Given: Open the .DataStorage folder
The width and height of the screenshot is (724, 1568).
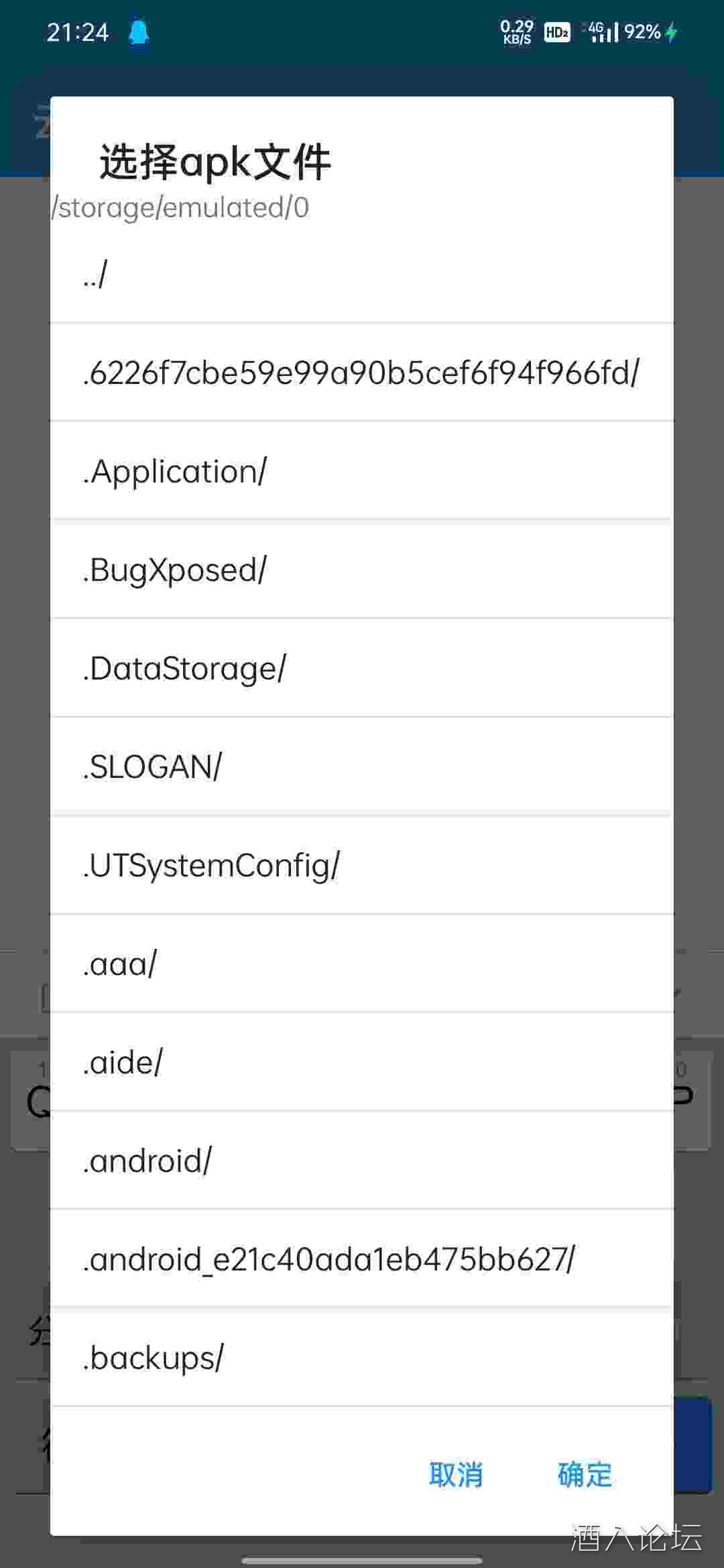Looking at the screenshot, I should point(362,669).
